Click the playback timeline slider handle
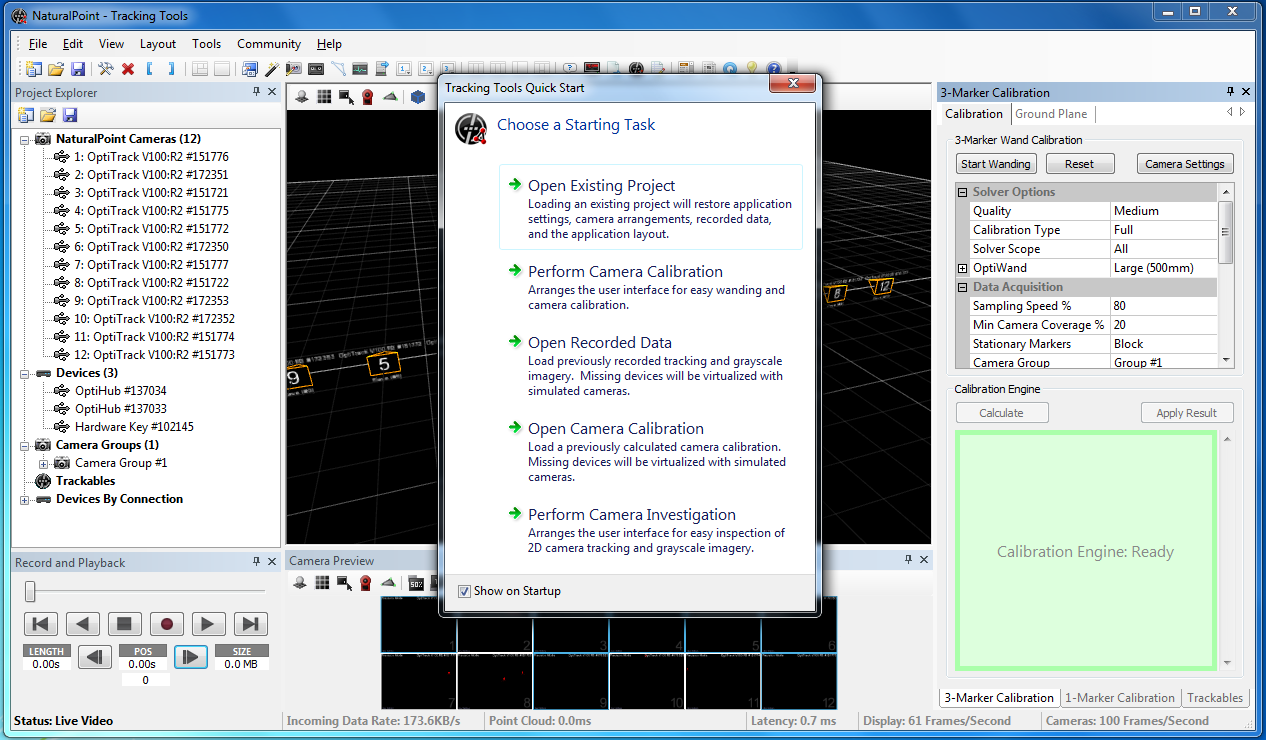Screen dimensions: 1266x740 (x=30, y=592)
